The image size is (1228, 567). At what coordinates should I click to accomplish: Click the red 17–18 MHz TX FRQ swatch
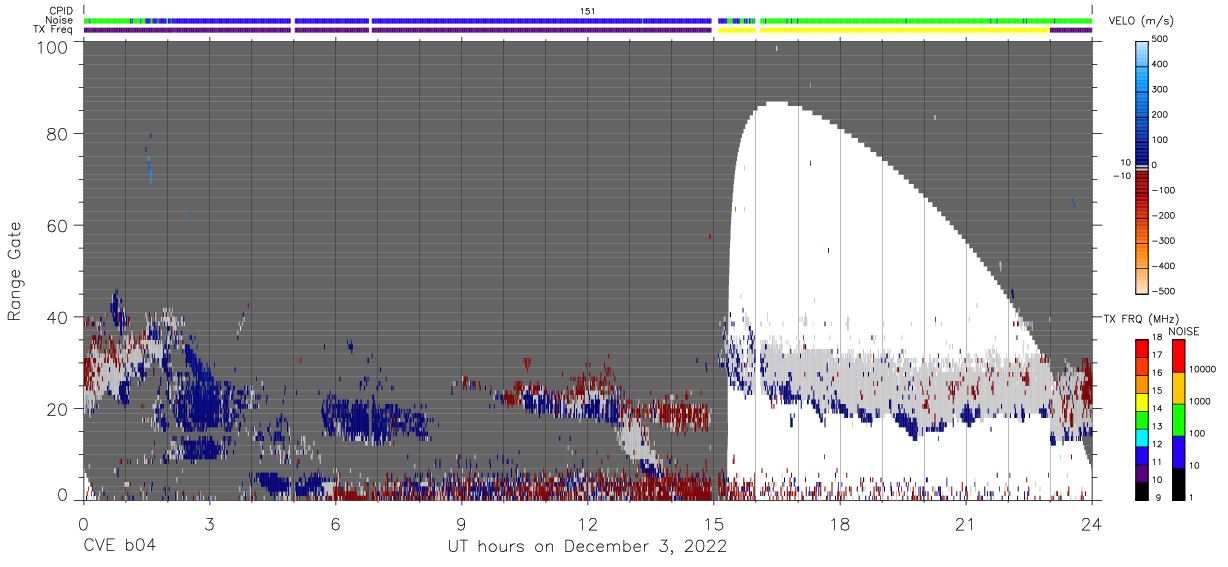[1141, 348]
